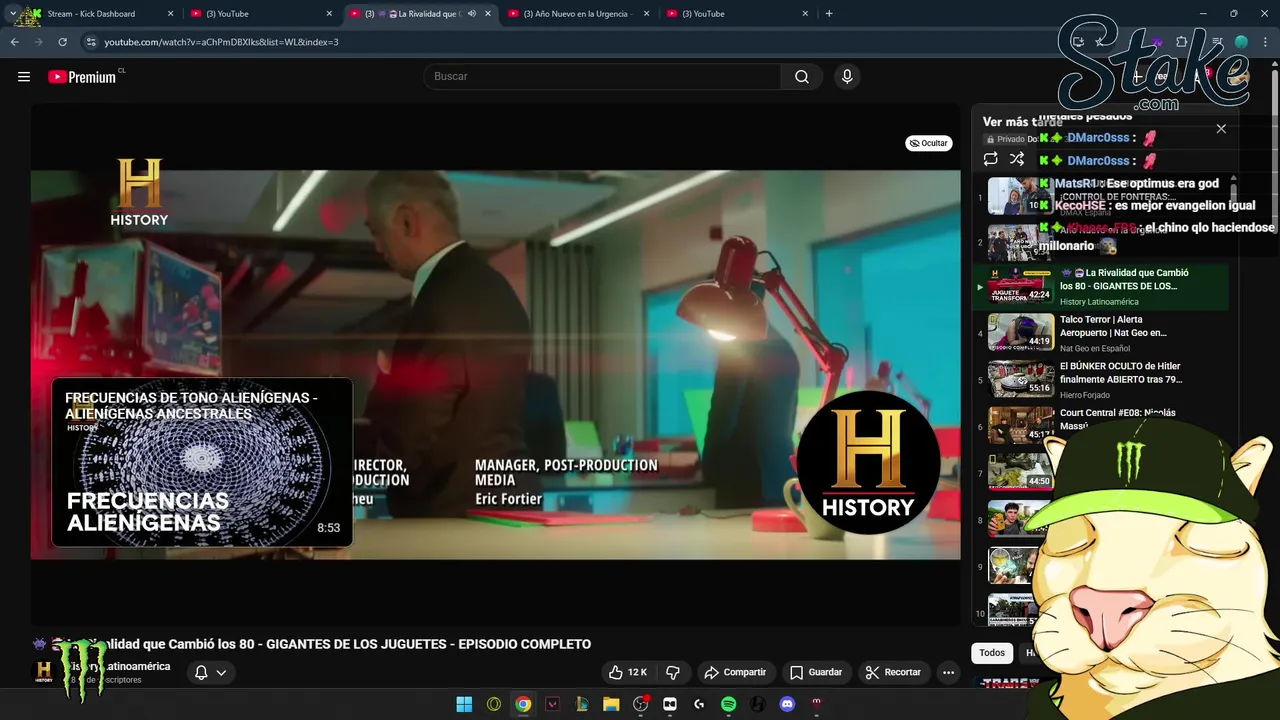1280x720 pixels.
Task: Open the three-dot more actions menu
Action: tap(948, 672)
